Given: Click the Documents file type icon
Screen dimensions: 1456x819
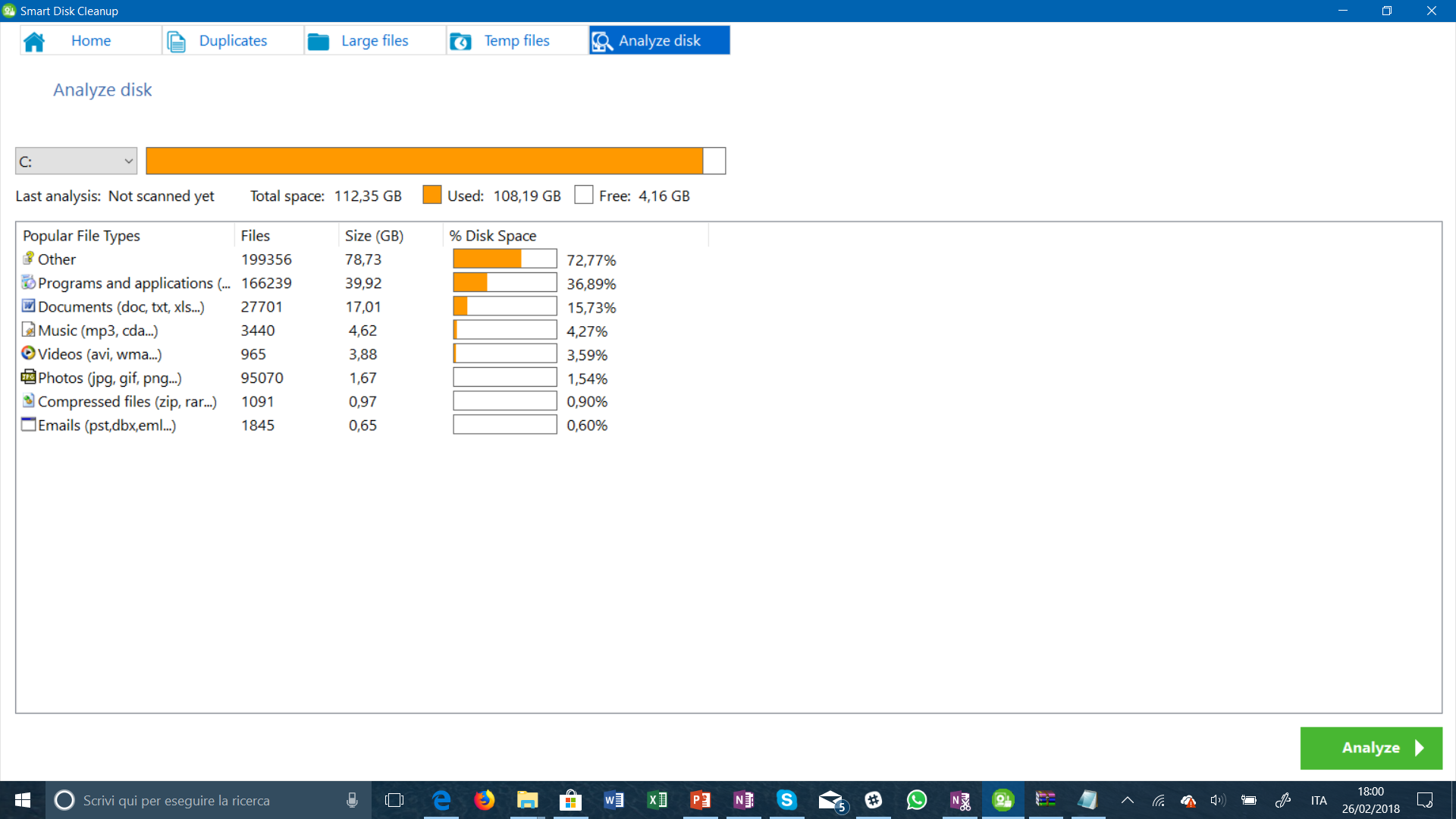Looking at the screenshot, I should (29, 306).
